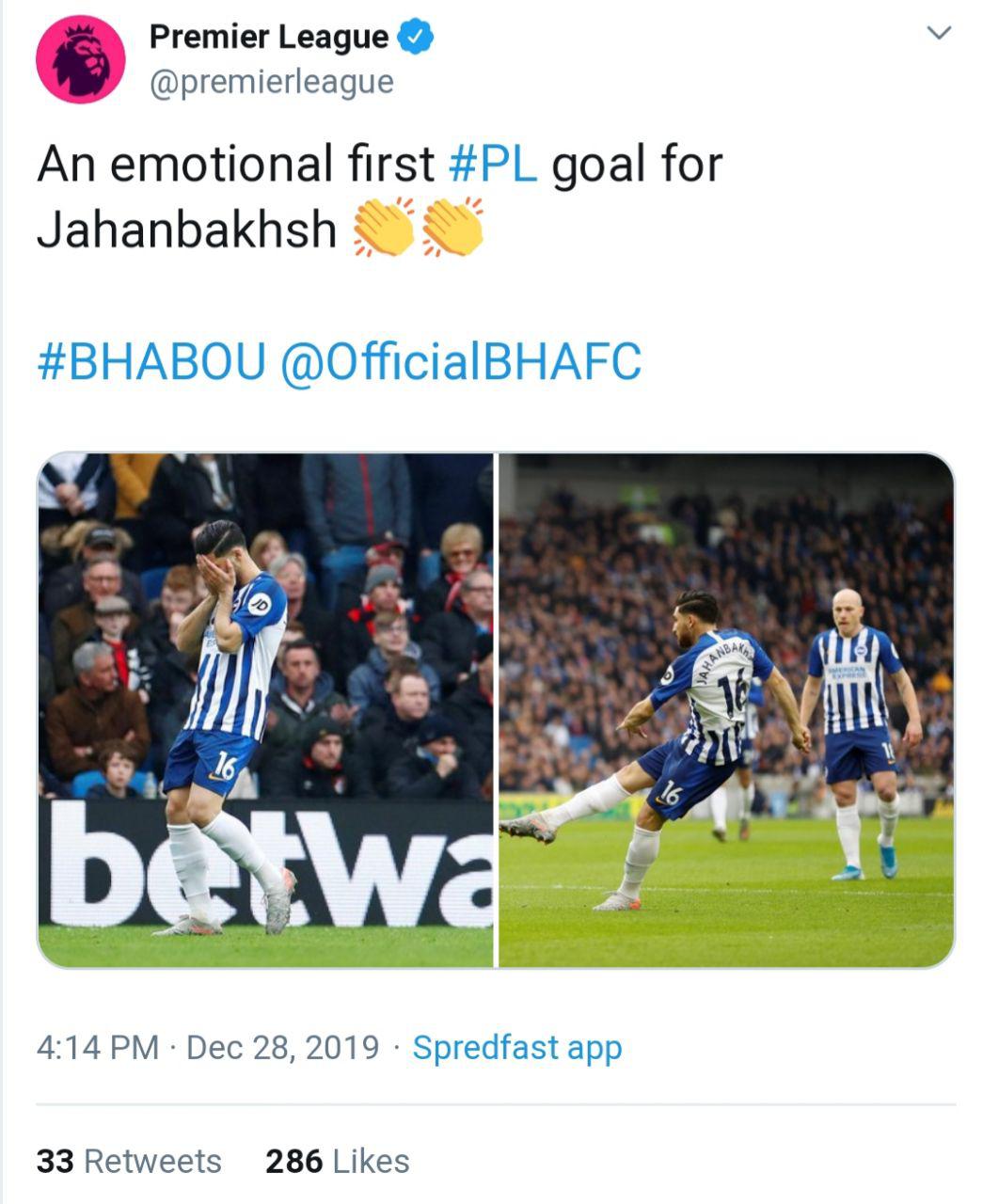Click the "An emotional first" tweet text
The height and width of the screenshot is (1204, 983).
click(235, 164)
